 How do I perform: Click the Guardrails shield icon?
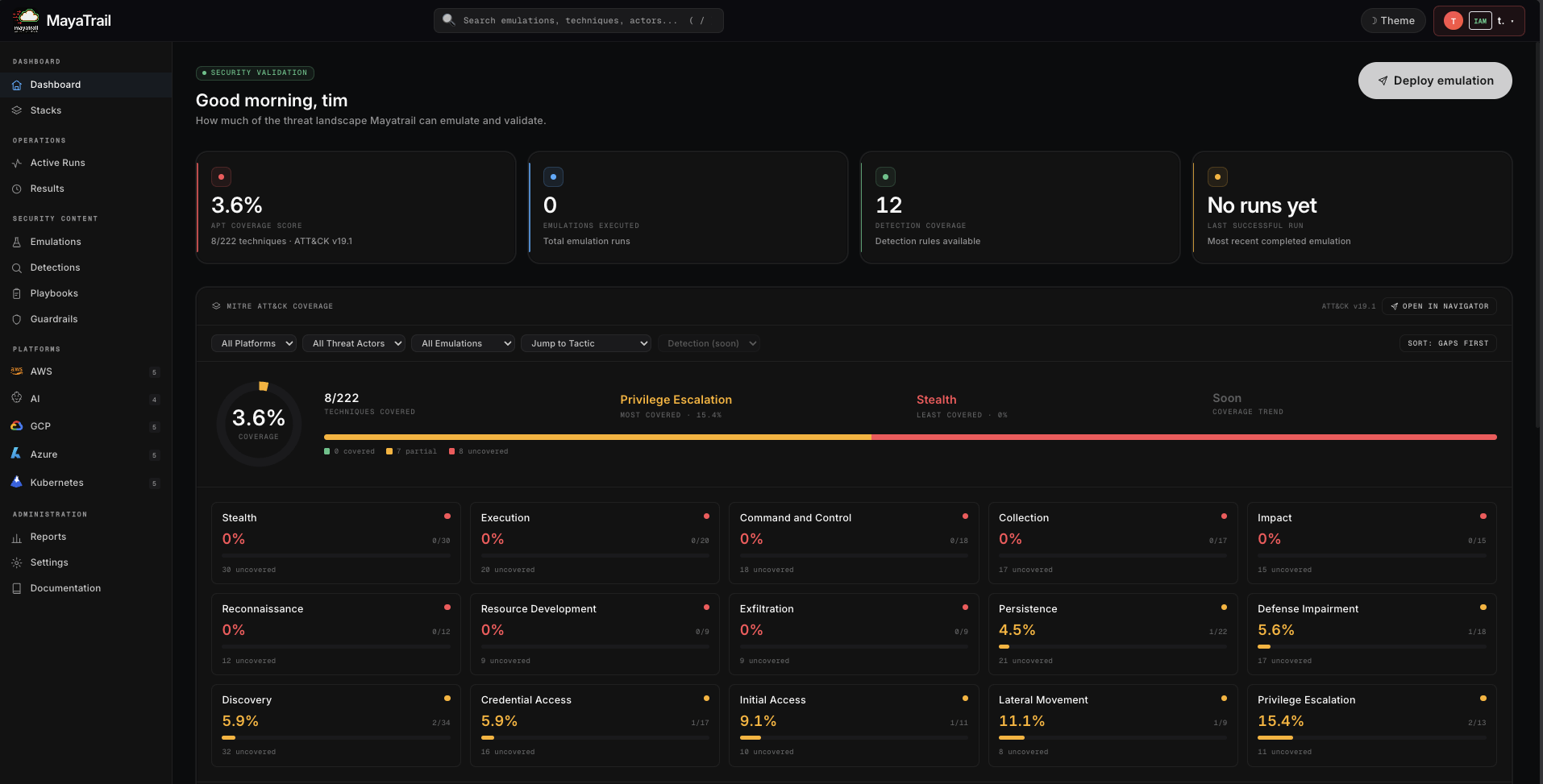pos(16,319)
